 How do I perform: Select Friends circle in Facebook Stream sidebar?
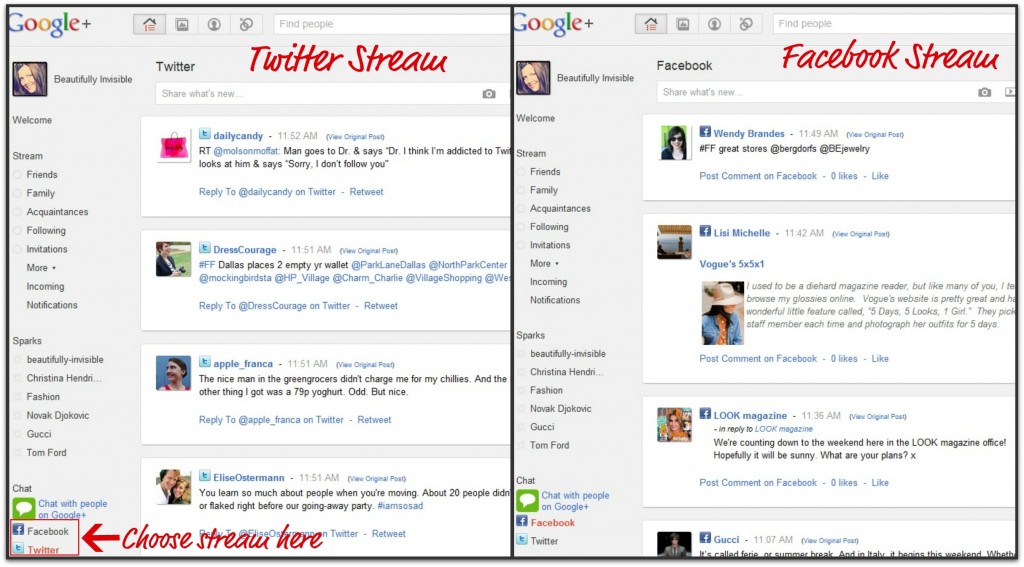(545, 172)
